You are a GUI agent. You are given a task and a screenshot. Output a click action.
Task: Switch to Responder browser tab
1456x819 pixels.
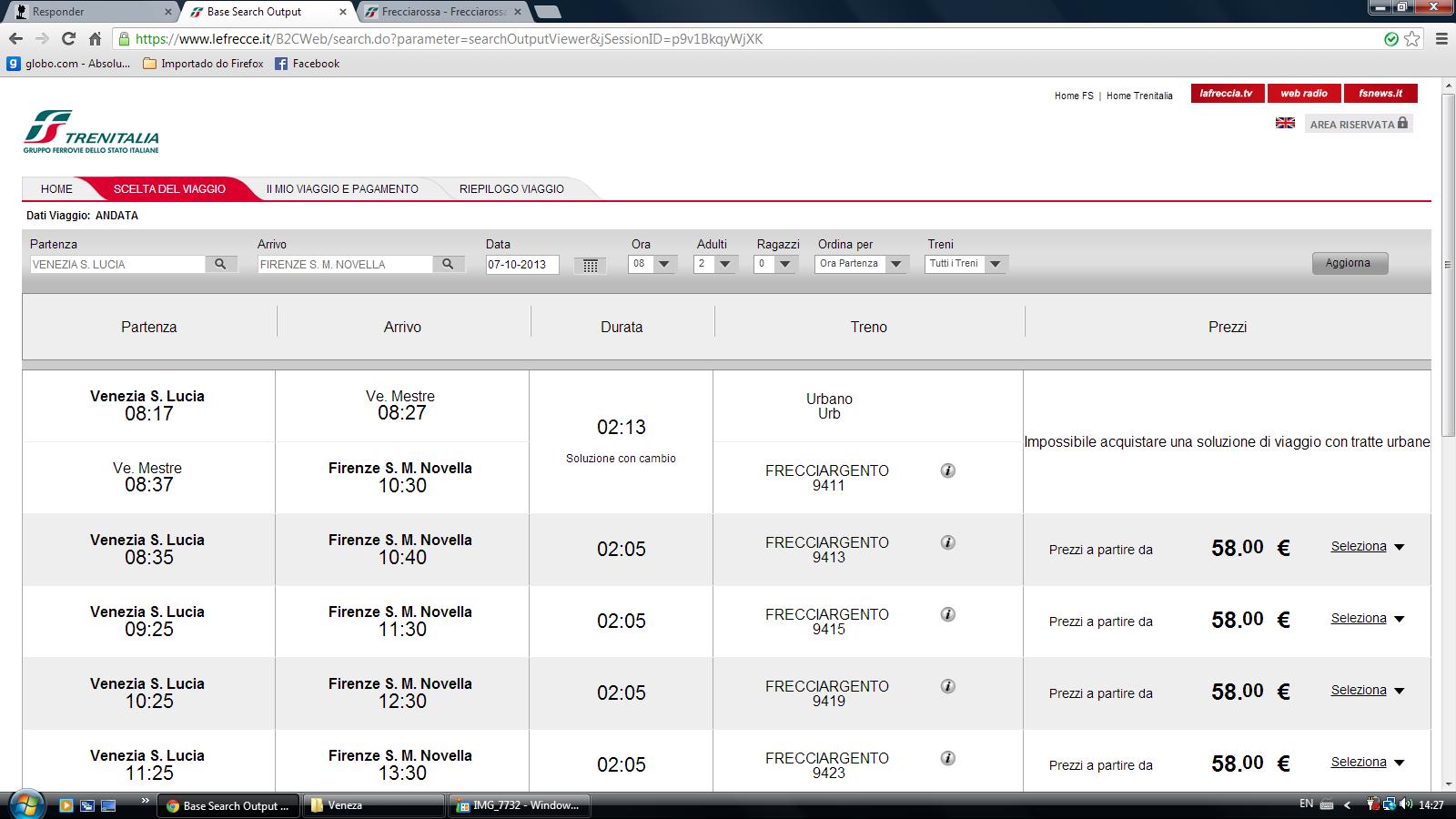(91, 12)
